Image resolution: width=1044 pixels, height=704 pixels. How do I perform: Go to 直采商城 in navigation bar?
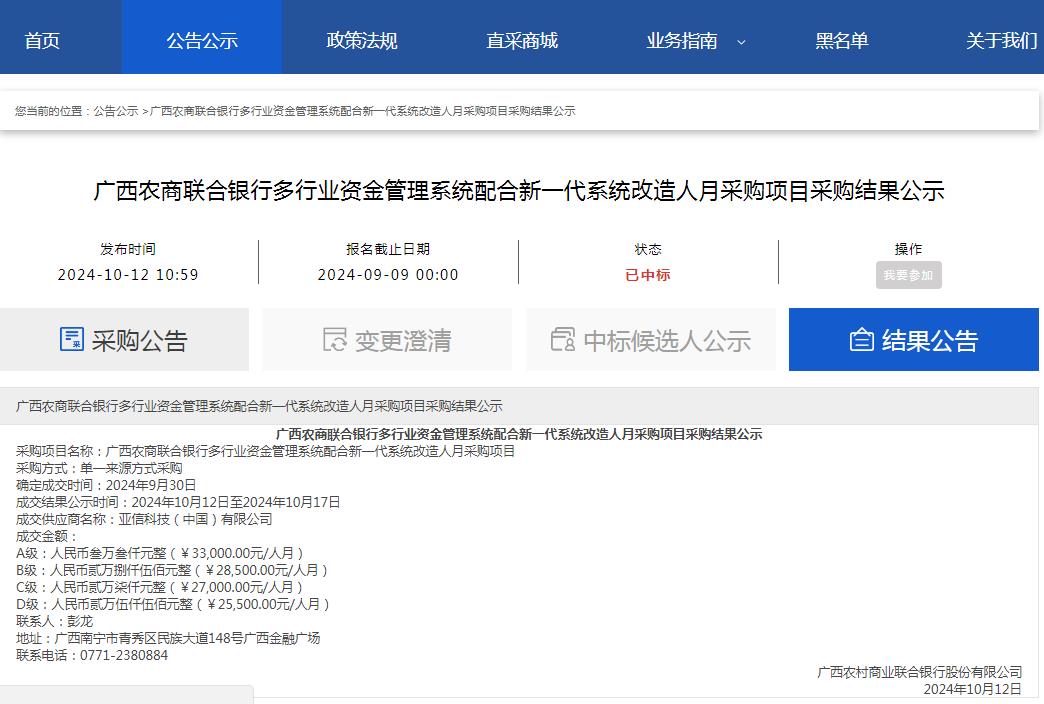tap(521, 41)
